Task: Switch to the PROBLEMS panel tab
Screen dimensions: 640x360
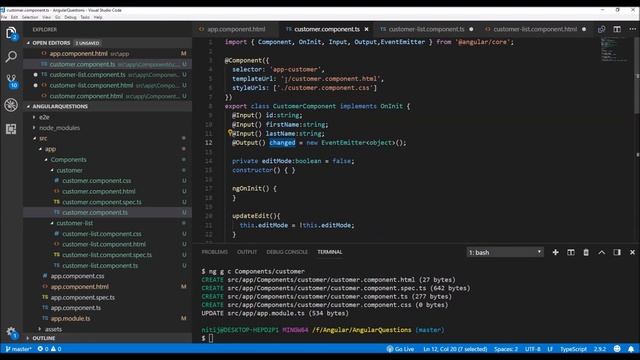Action: [215, 252]
